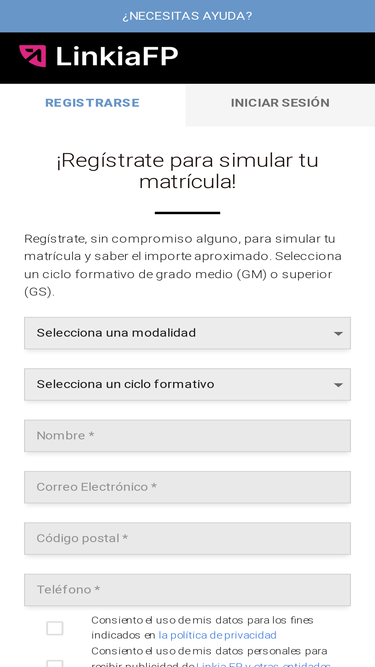This screenshot has width=375, height=667.
Task: Click the black divider line under heading
Action: tap(188, 213)
